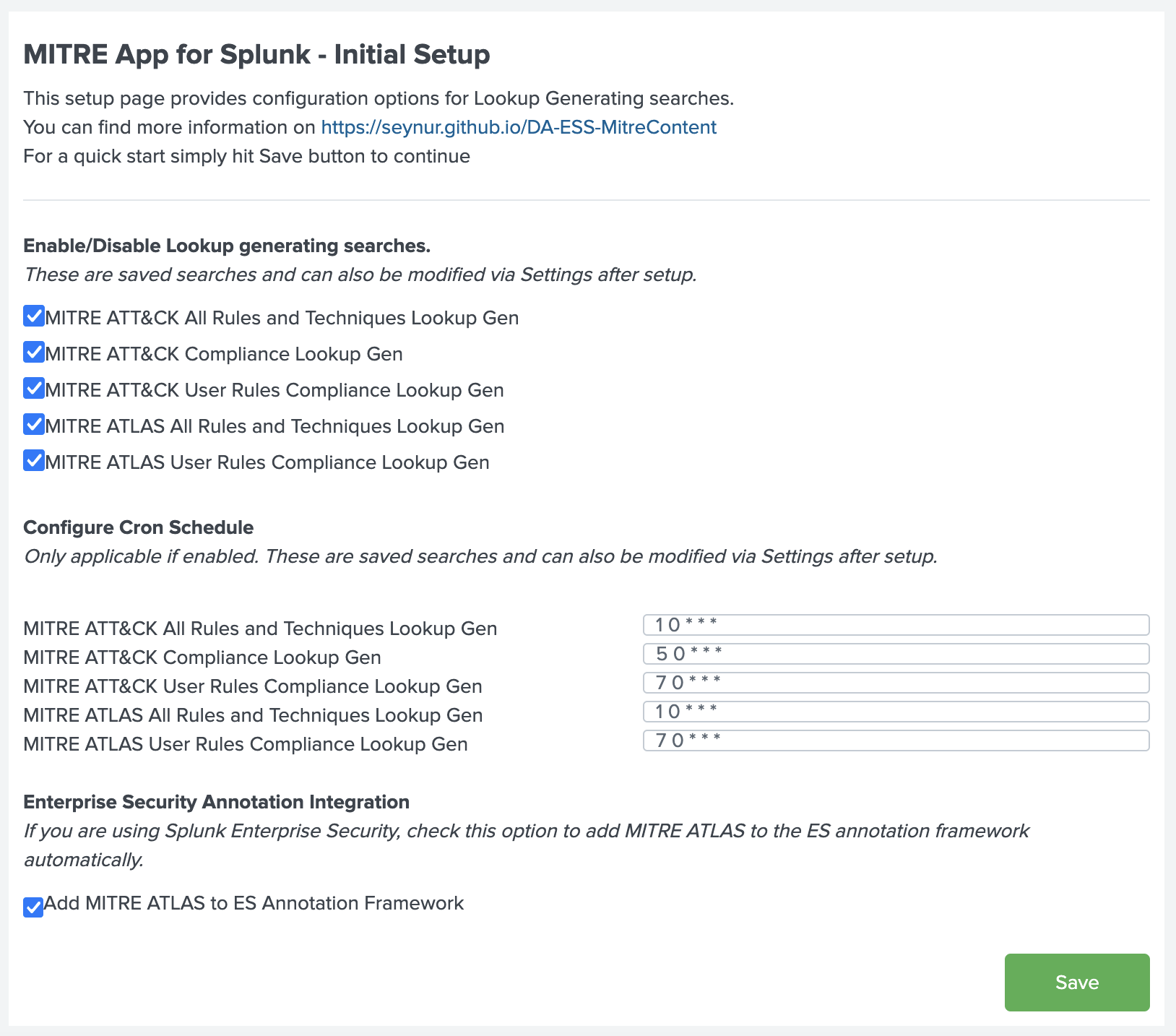Open the seynur.github.io DA-ESS-MitreContent link

(519, 127)
